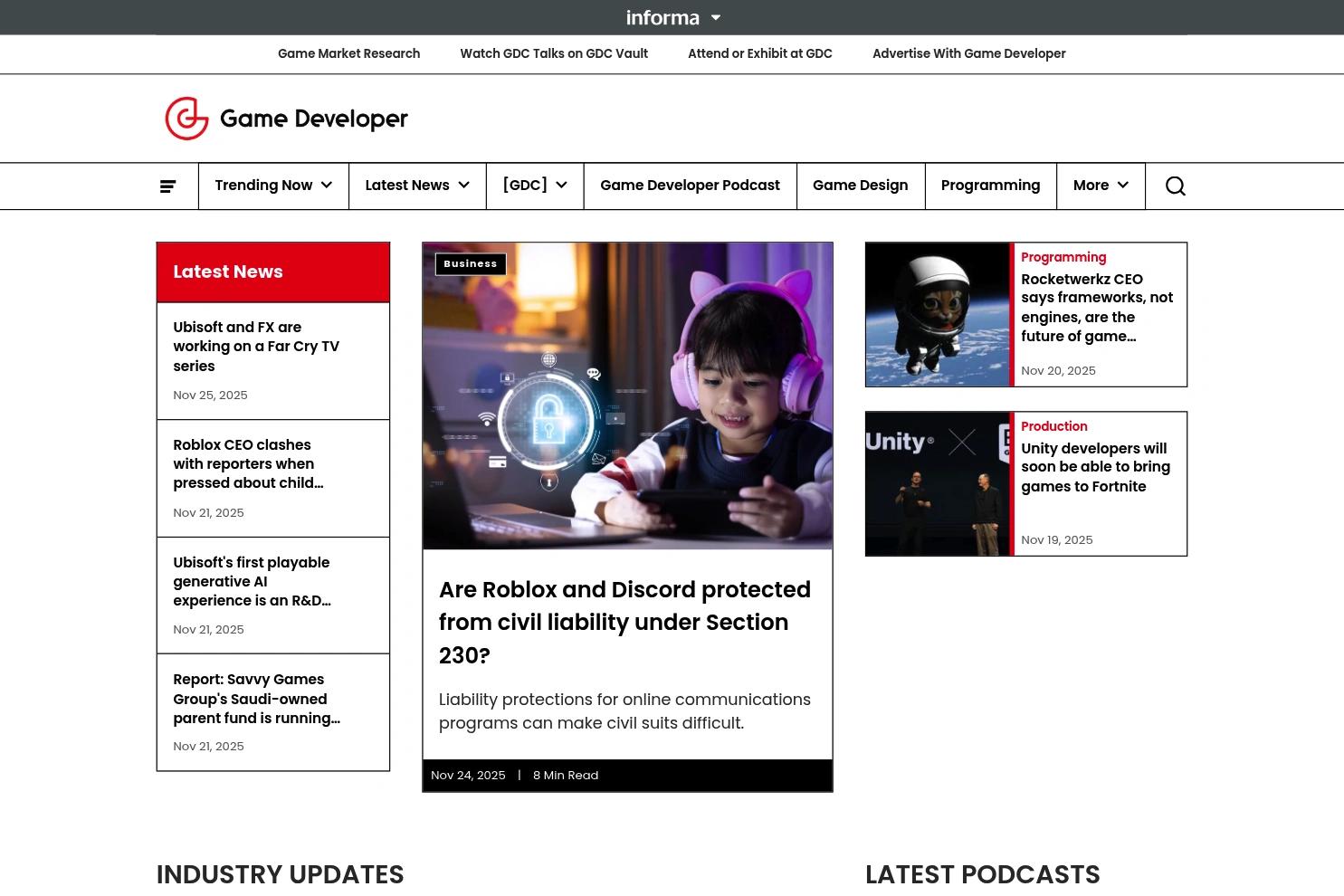Click the Business category tag
The image size is (1344, 896).
coord(471,264)
